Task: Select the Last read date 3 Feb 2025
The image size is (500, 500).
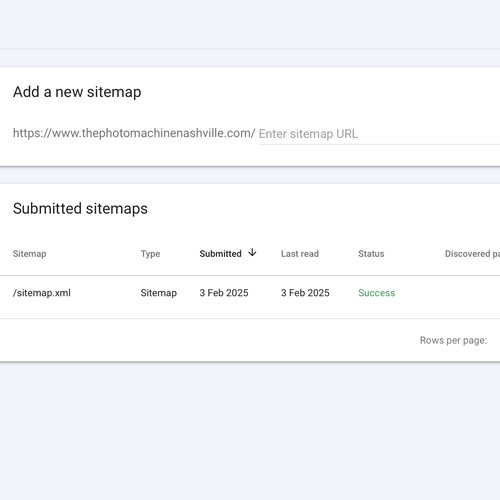Action: (305, 293)
